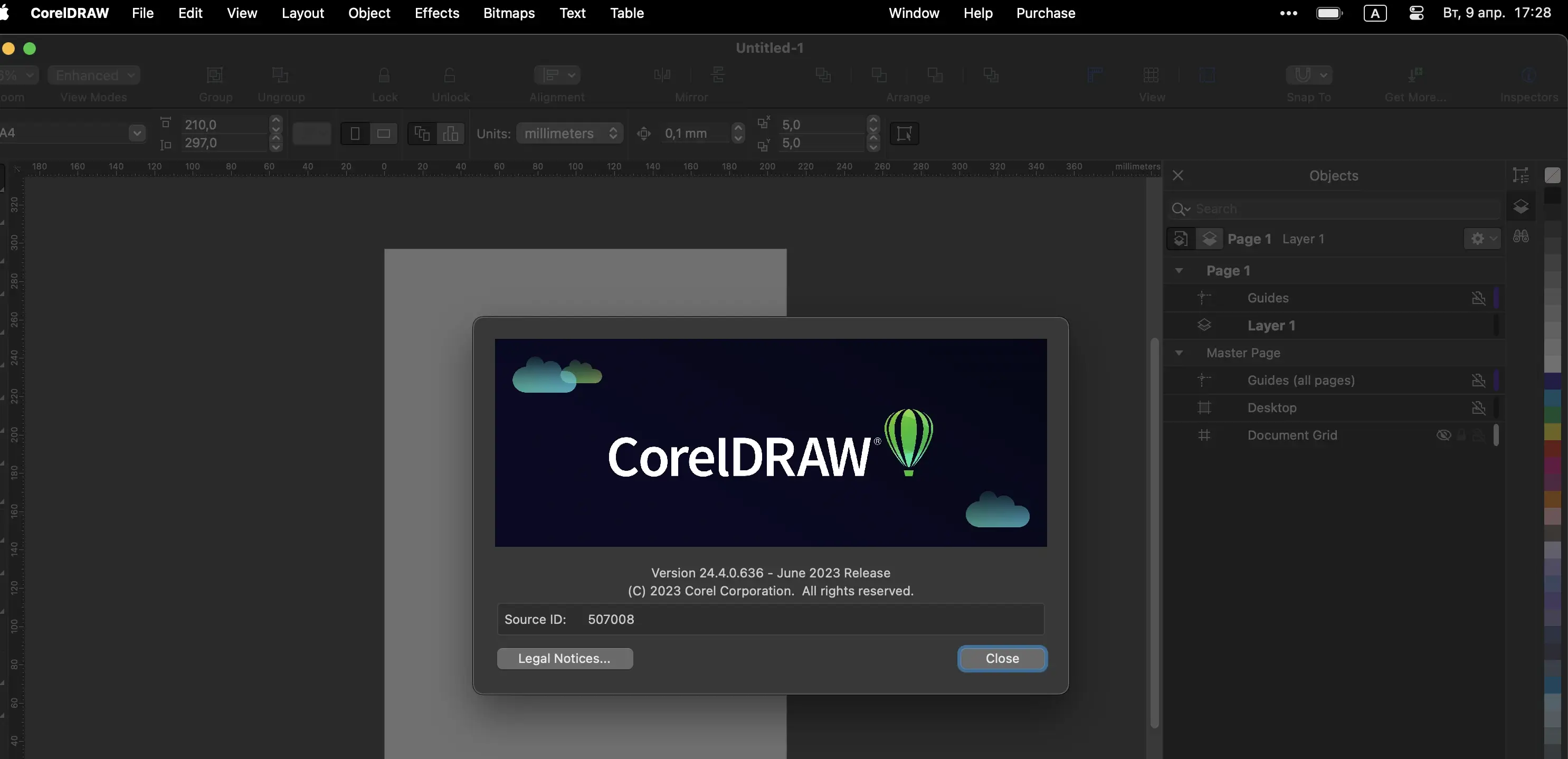Click the Guides row guideline icon
1568x759 pixels.
[x=1204, y=298]
